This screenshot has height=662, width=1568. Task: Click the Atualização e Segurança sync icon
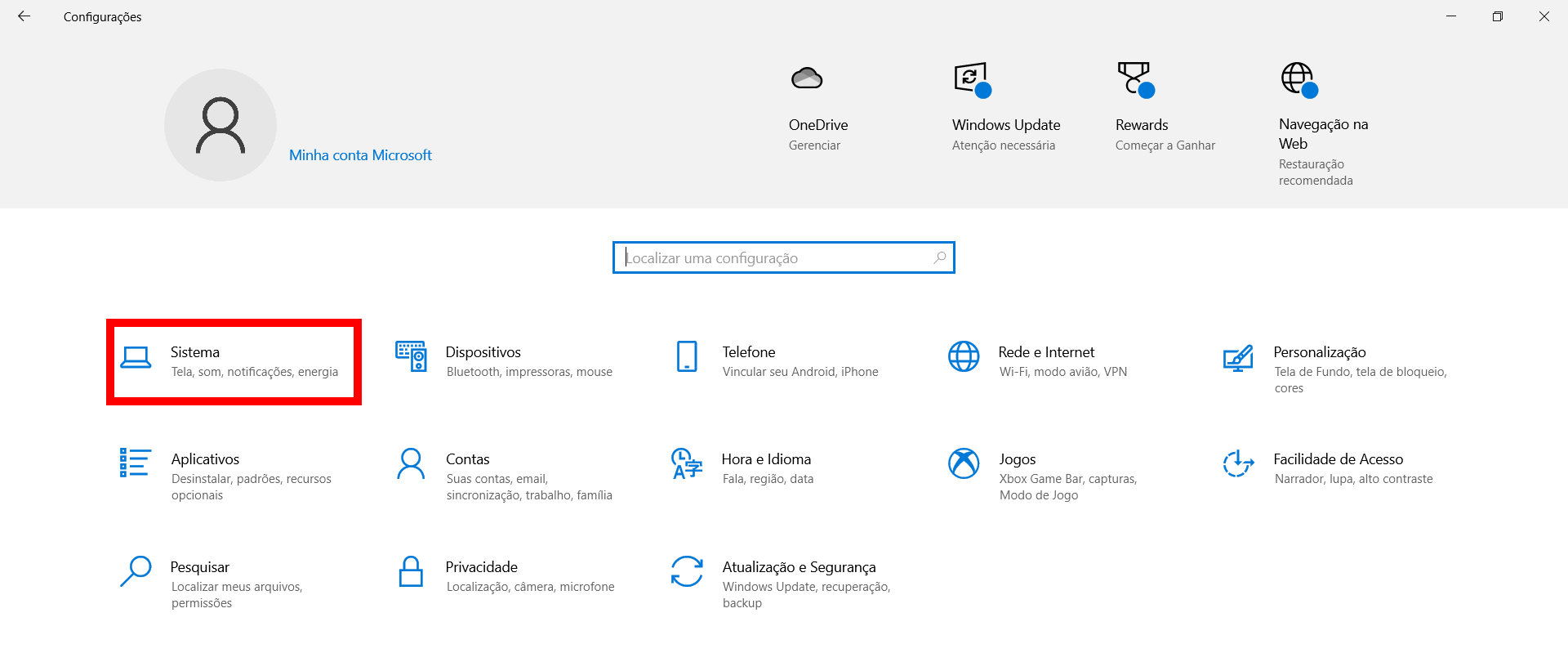click(687, 571)
